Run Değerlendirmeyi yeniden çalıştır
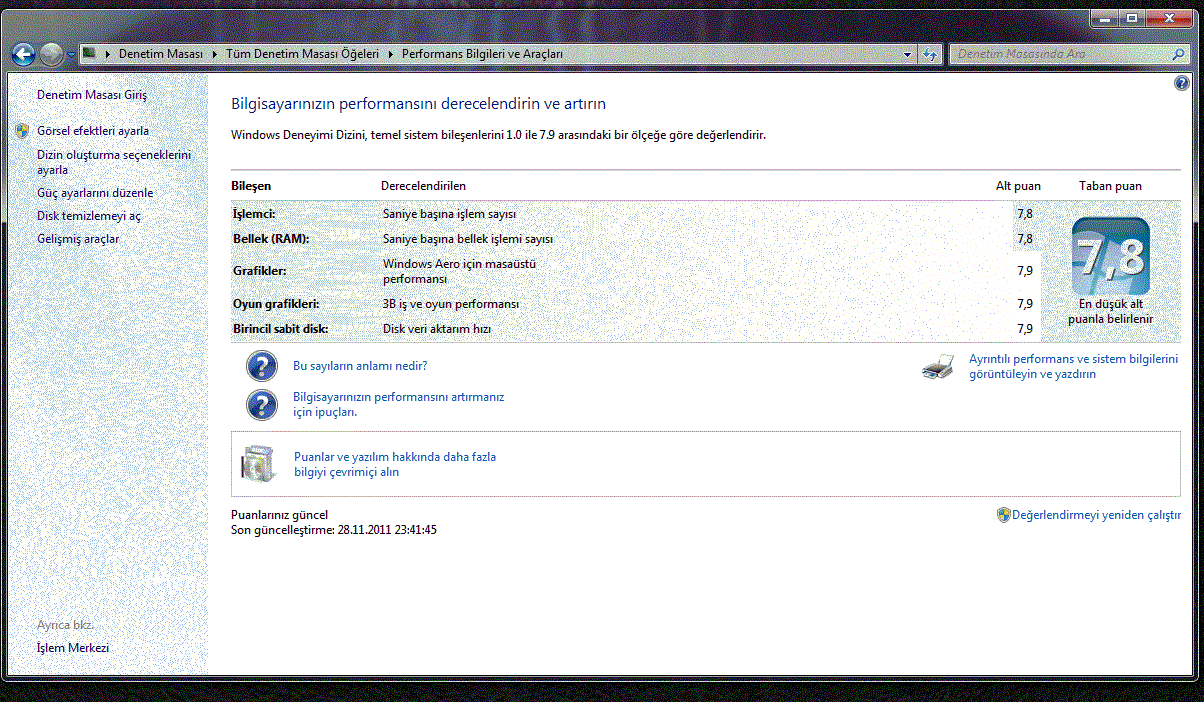 1097,515
